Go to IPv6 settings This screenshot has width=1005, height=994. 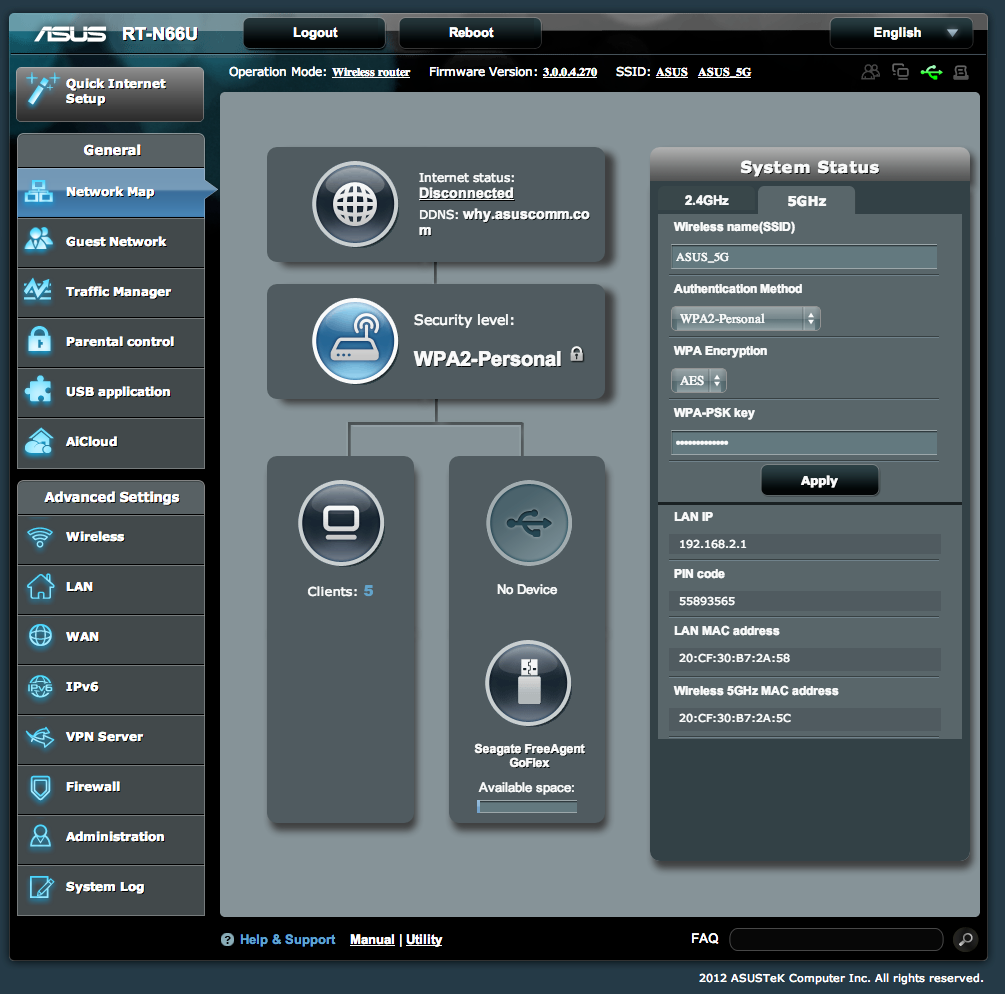[x=111, y=688]
